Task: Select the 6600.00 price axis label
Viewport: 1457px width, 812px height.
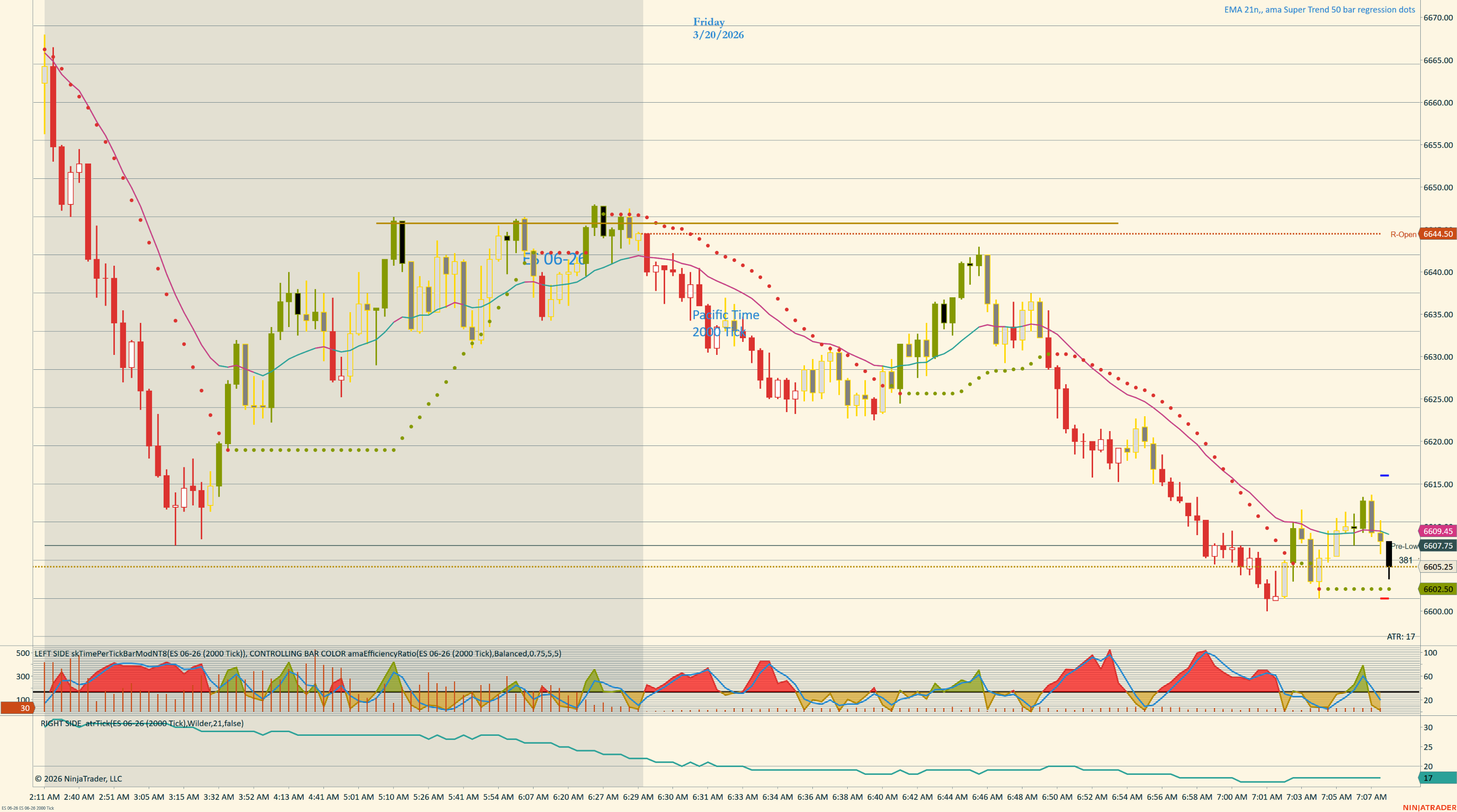Action: click(1438, 611)
